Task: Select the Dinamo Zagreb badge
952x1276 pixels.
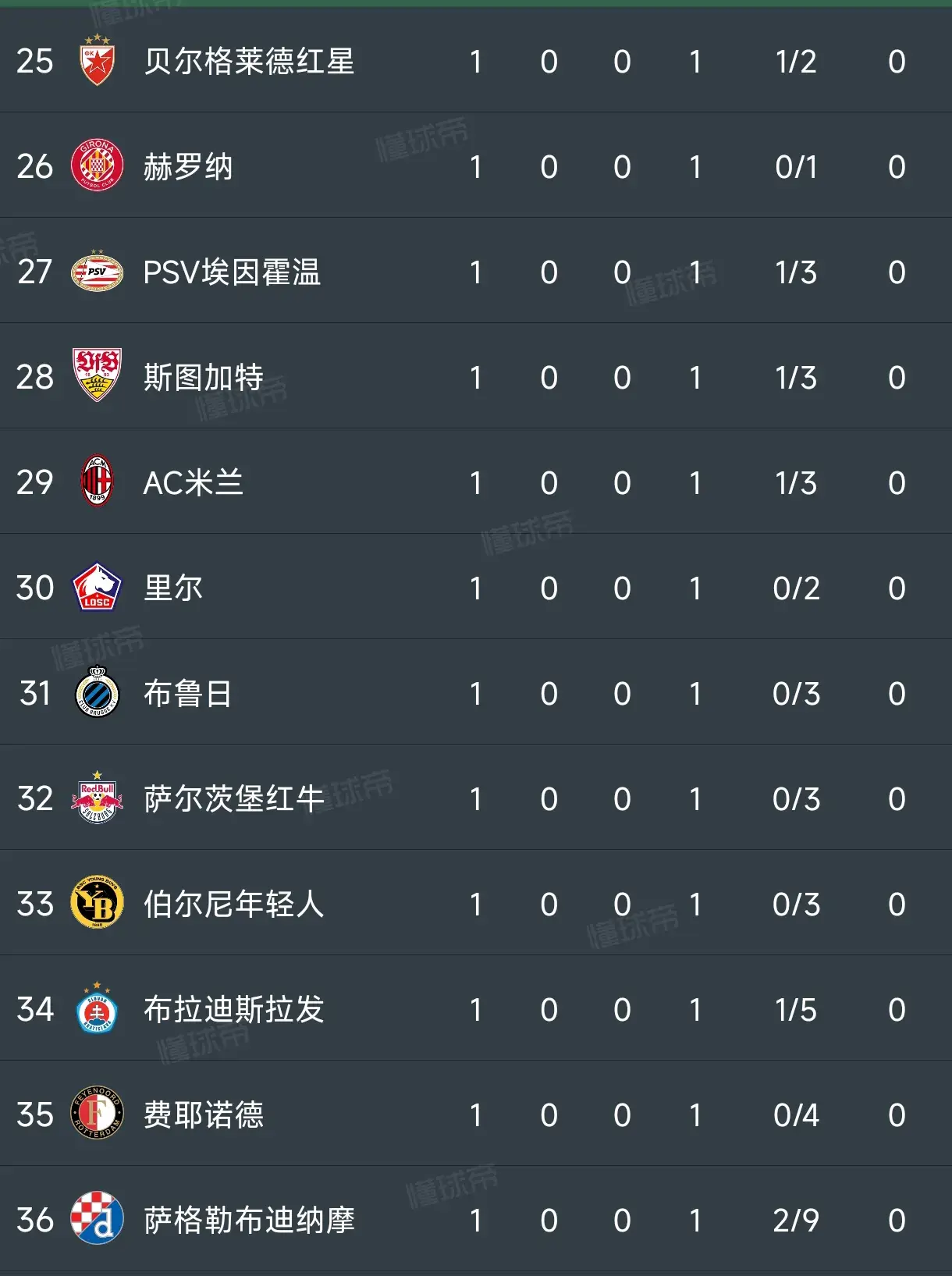Action: [x=98, y=1218]
